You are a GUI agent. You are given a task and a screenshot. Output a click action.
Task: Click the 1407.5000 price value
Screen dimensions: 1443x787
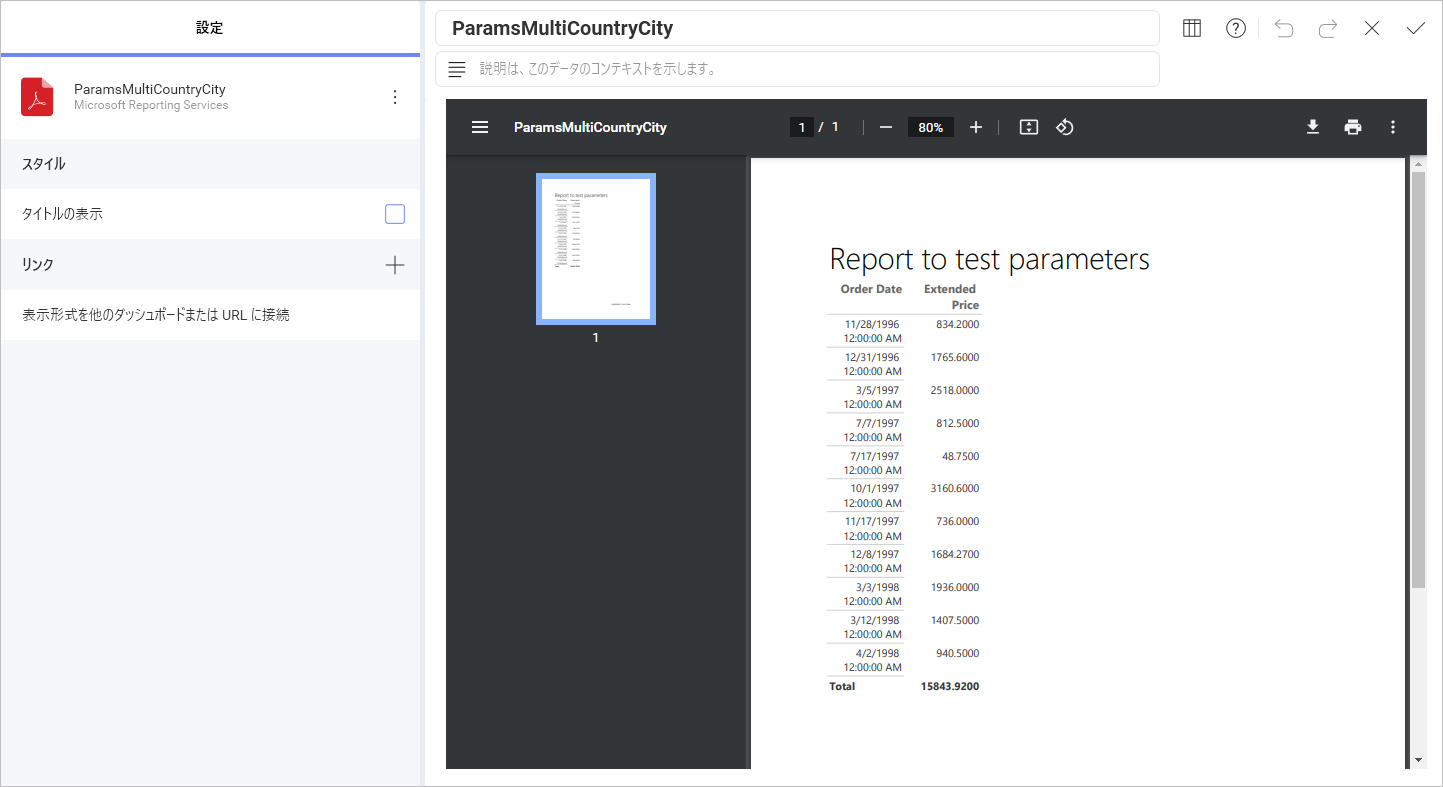(x=954, y=620)
